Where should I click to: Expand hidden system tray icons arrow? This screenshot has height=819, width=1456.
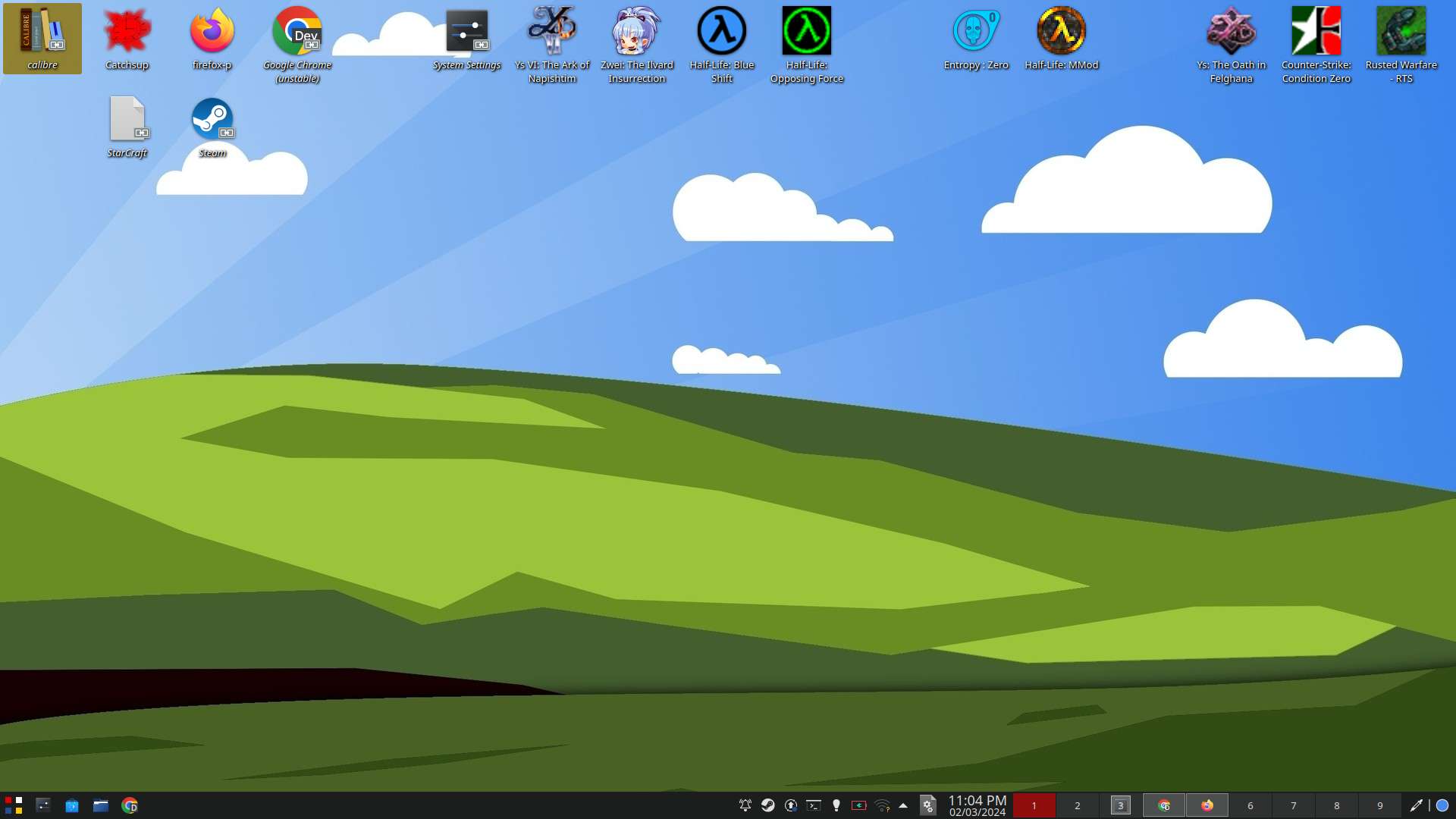[x=903, y=805]
